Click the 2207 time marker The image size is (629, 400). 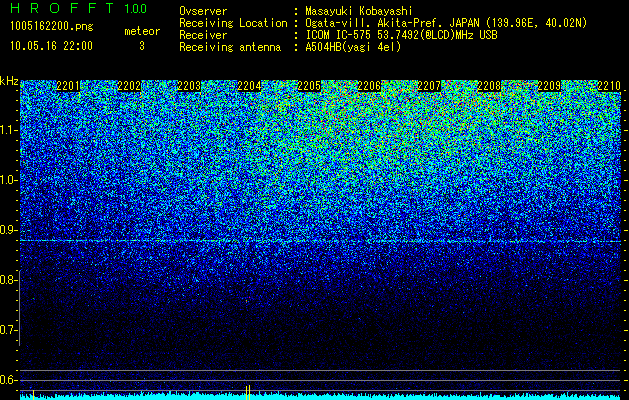tap(429, 86)
